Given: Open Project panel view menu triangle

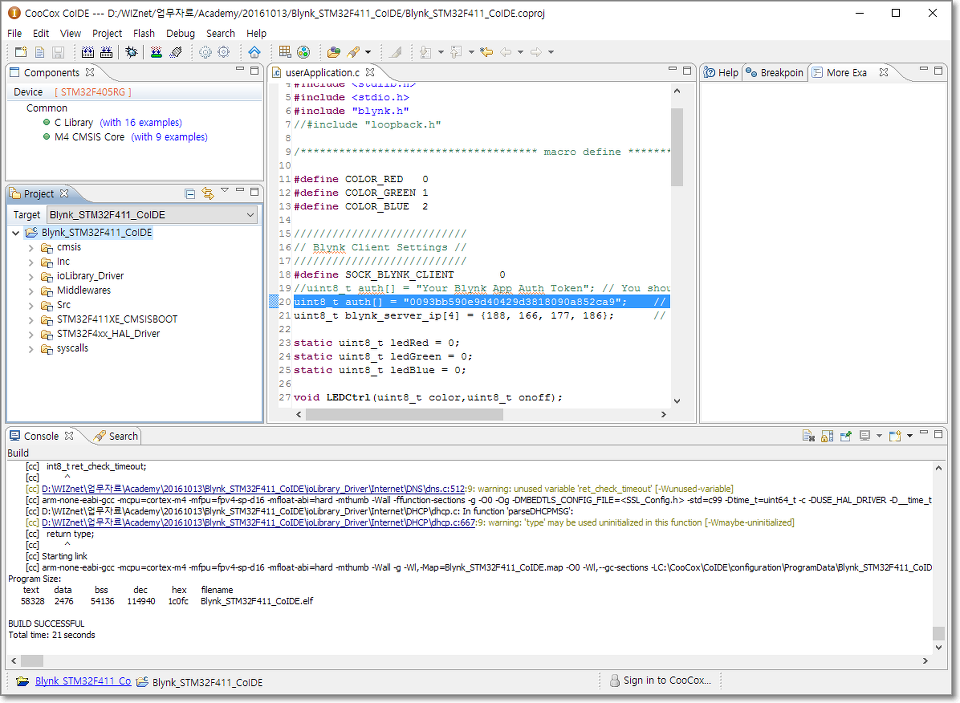Looking at the screenshot, I should click(x=224, y=190).
